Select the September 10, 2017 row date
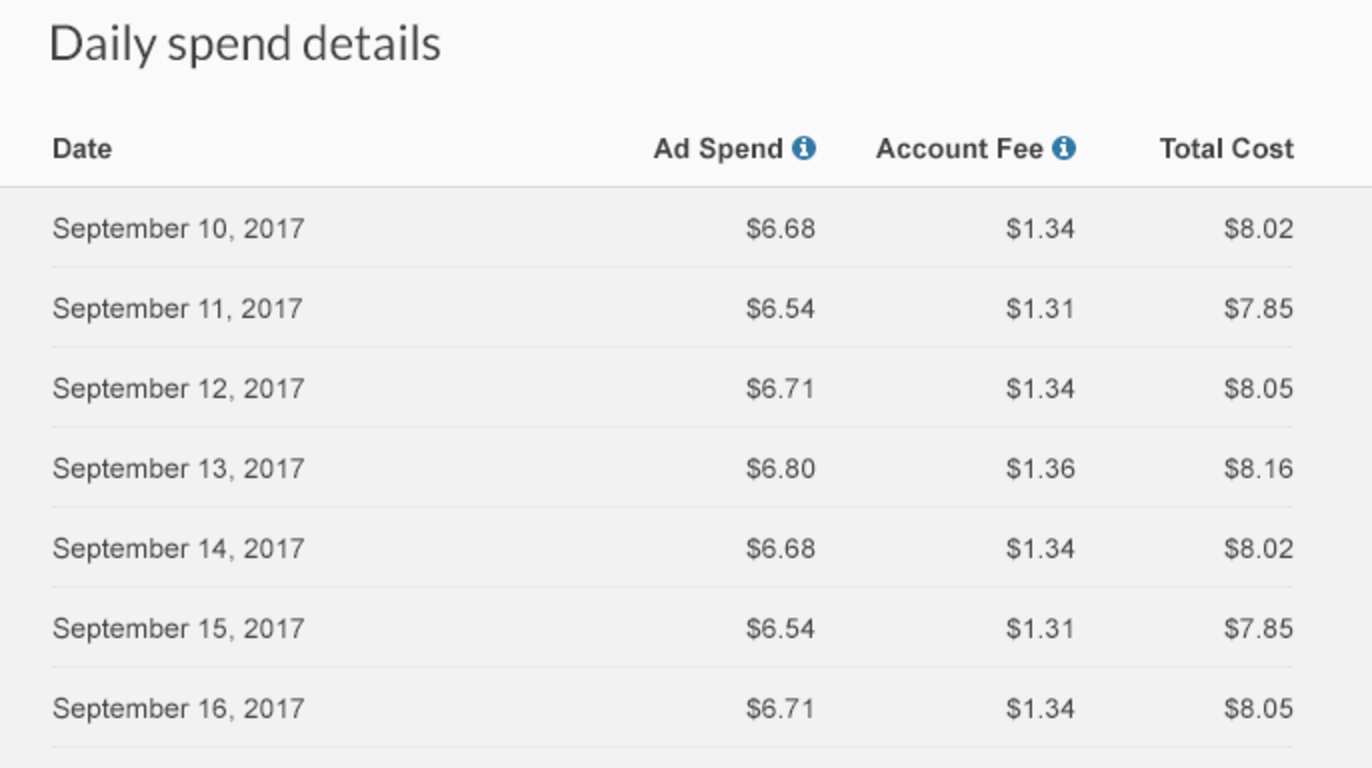This screenshot has width=1372, height=768. tap(178, 229)
